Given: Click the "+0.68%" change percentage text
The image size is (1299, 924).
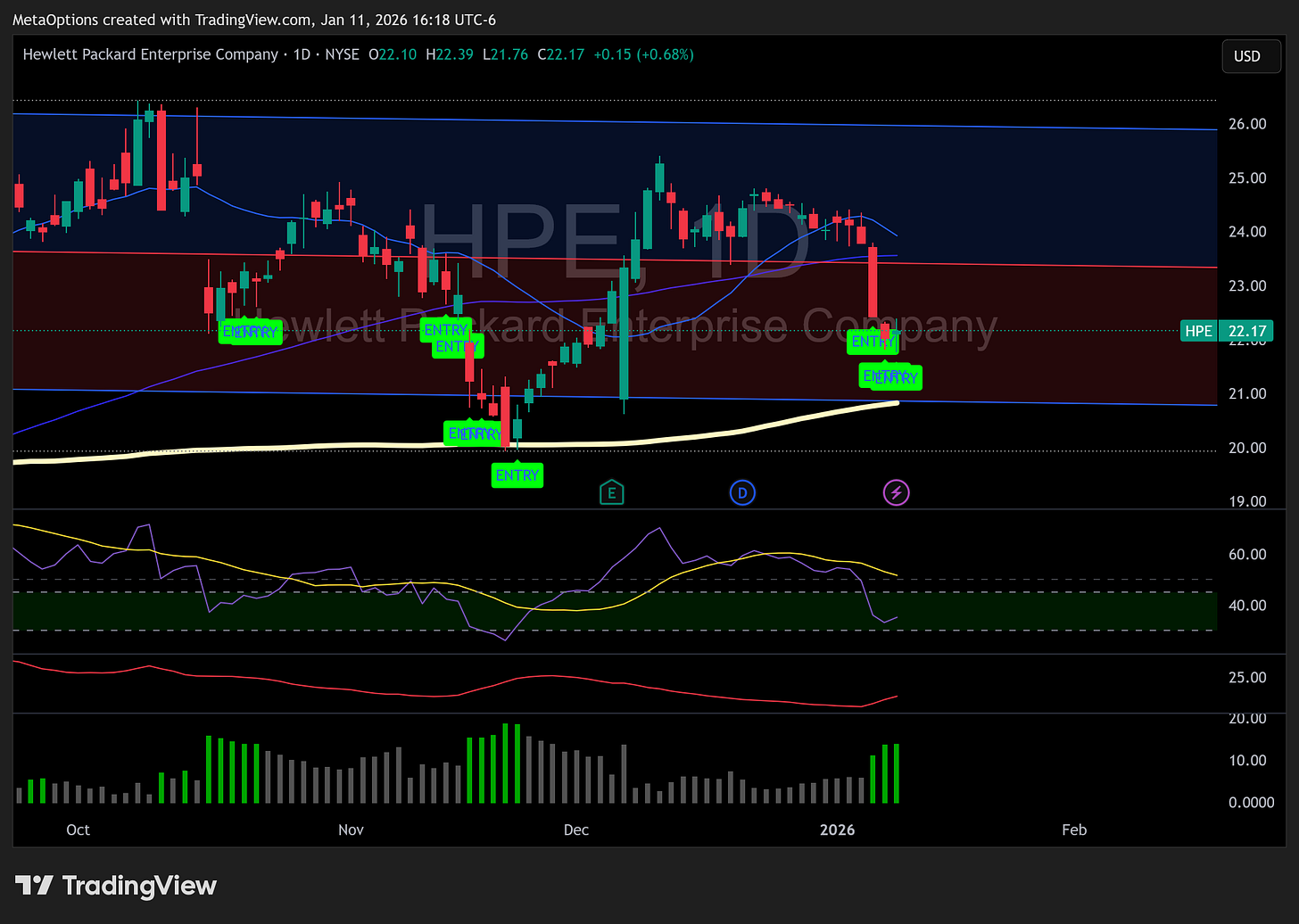Looking at the screenshot, I should (665, 54).
